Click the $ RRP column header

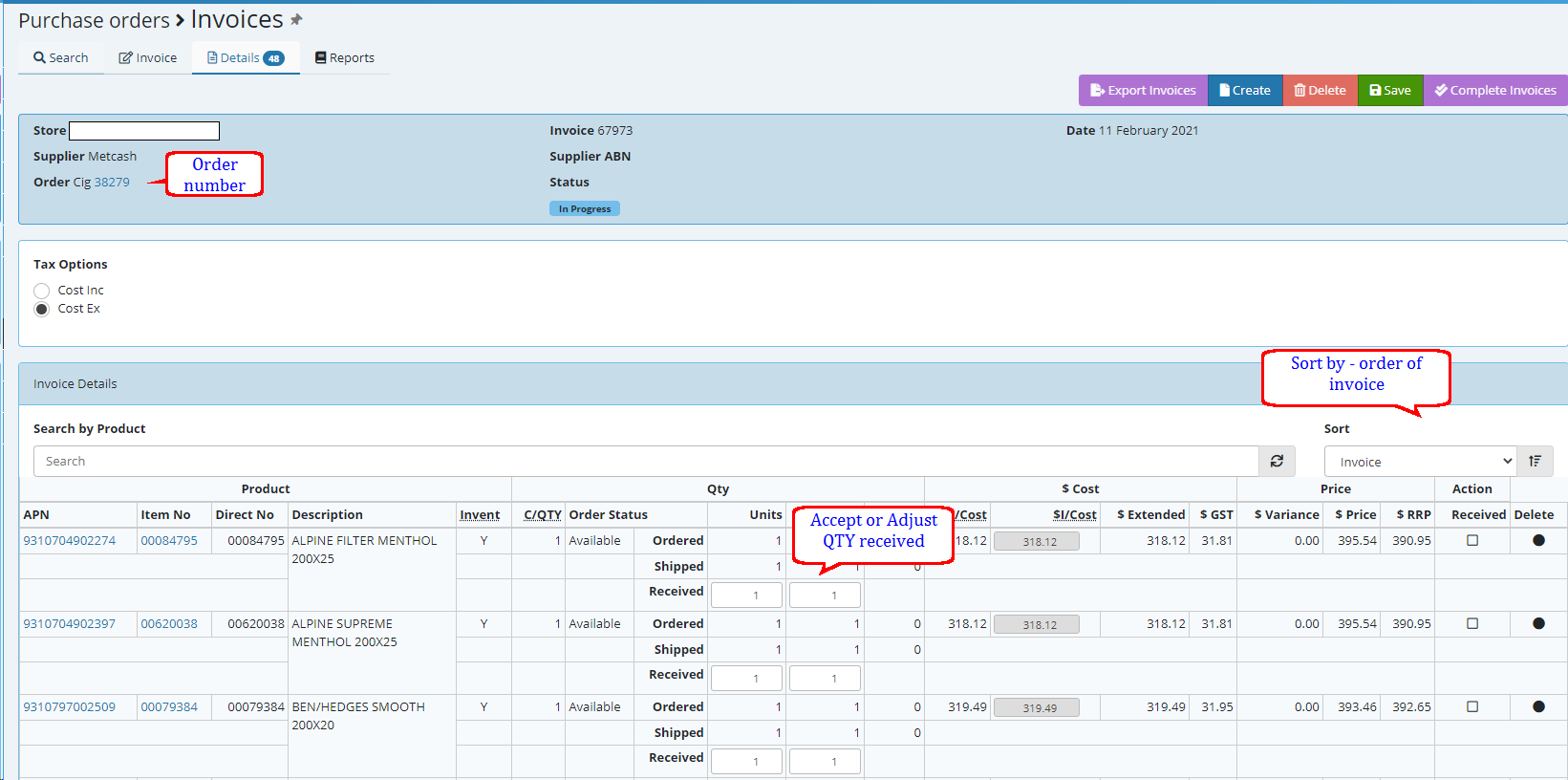(x=1414, y=514)
